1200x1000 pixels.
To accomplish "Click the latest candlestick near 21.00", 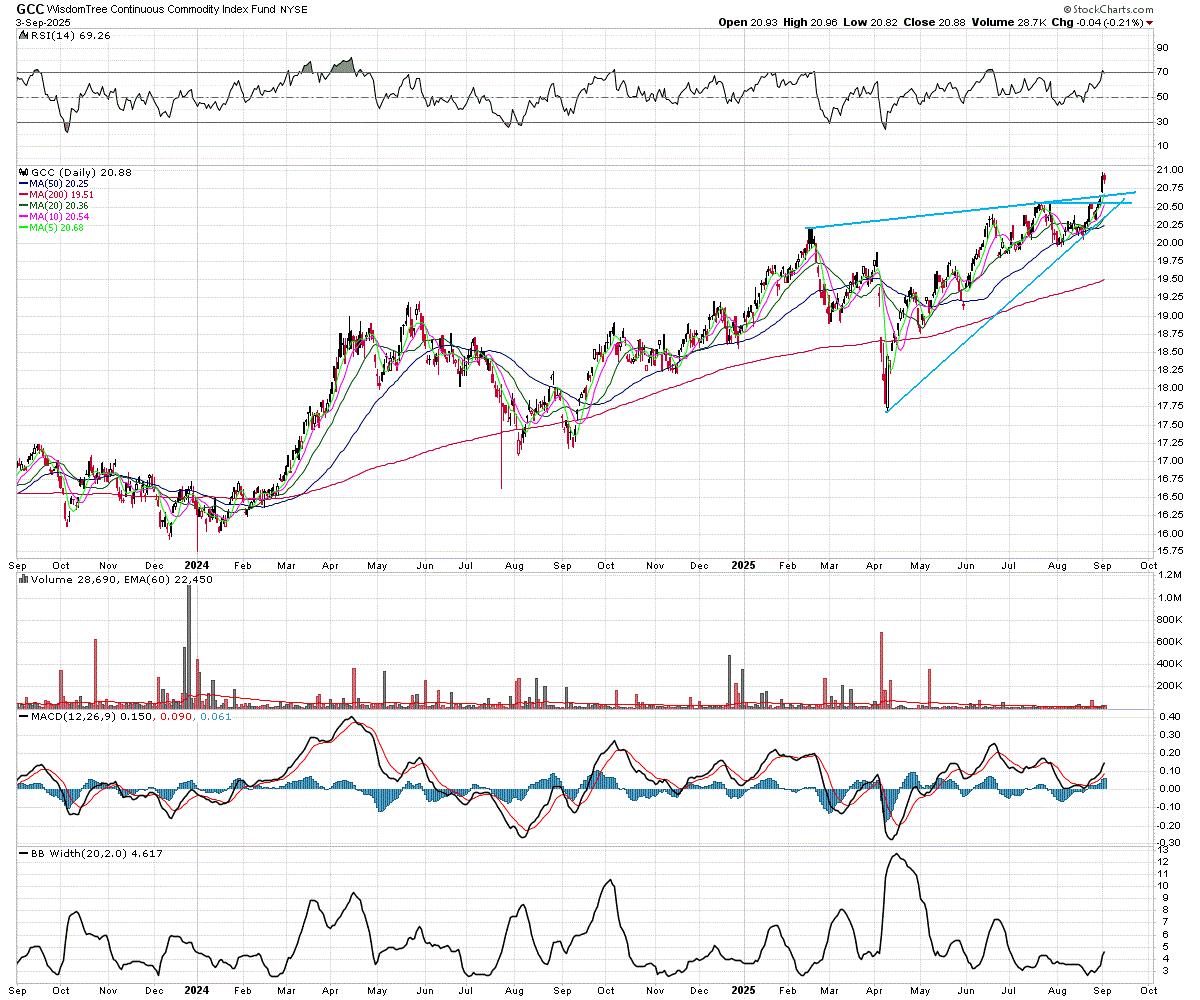I will click(1103, 181).
